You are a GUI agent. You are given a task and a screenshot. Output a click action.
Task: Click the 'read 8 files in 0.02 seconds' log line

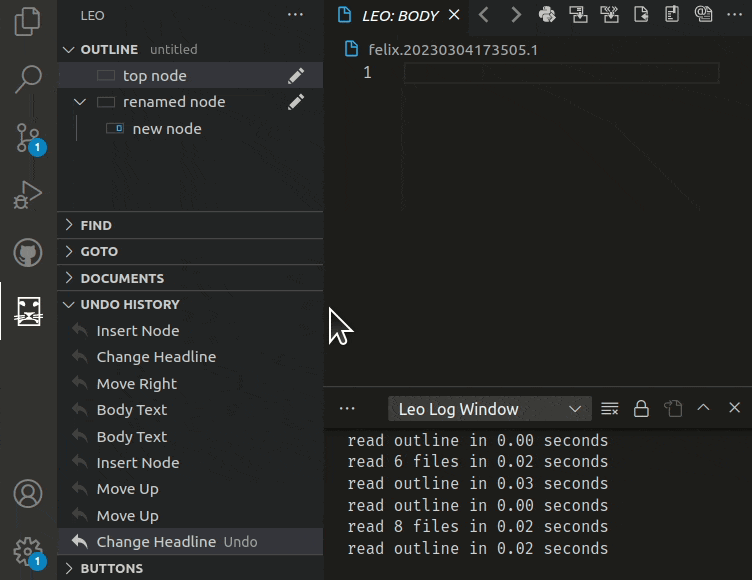point(477,527)
